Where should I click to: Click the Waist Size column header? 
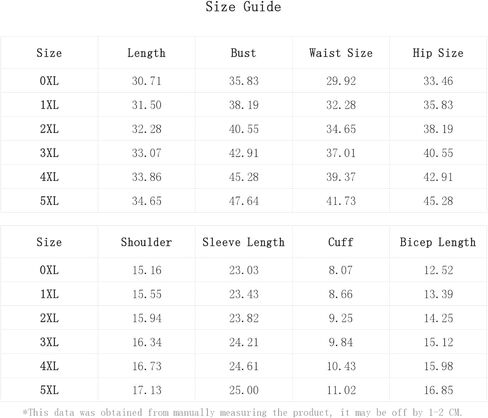pos(341,53)
